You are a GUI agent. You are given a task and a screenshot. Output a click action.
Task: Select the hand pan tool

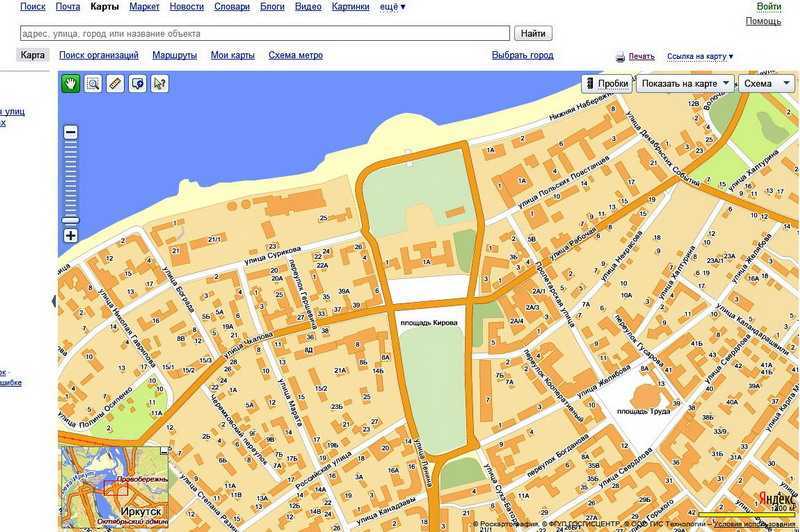pos(70,84)
